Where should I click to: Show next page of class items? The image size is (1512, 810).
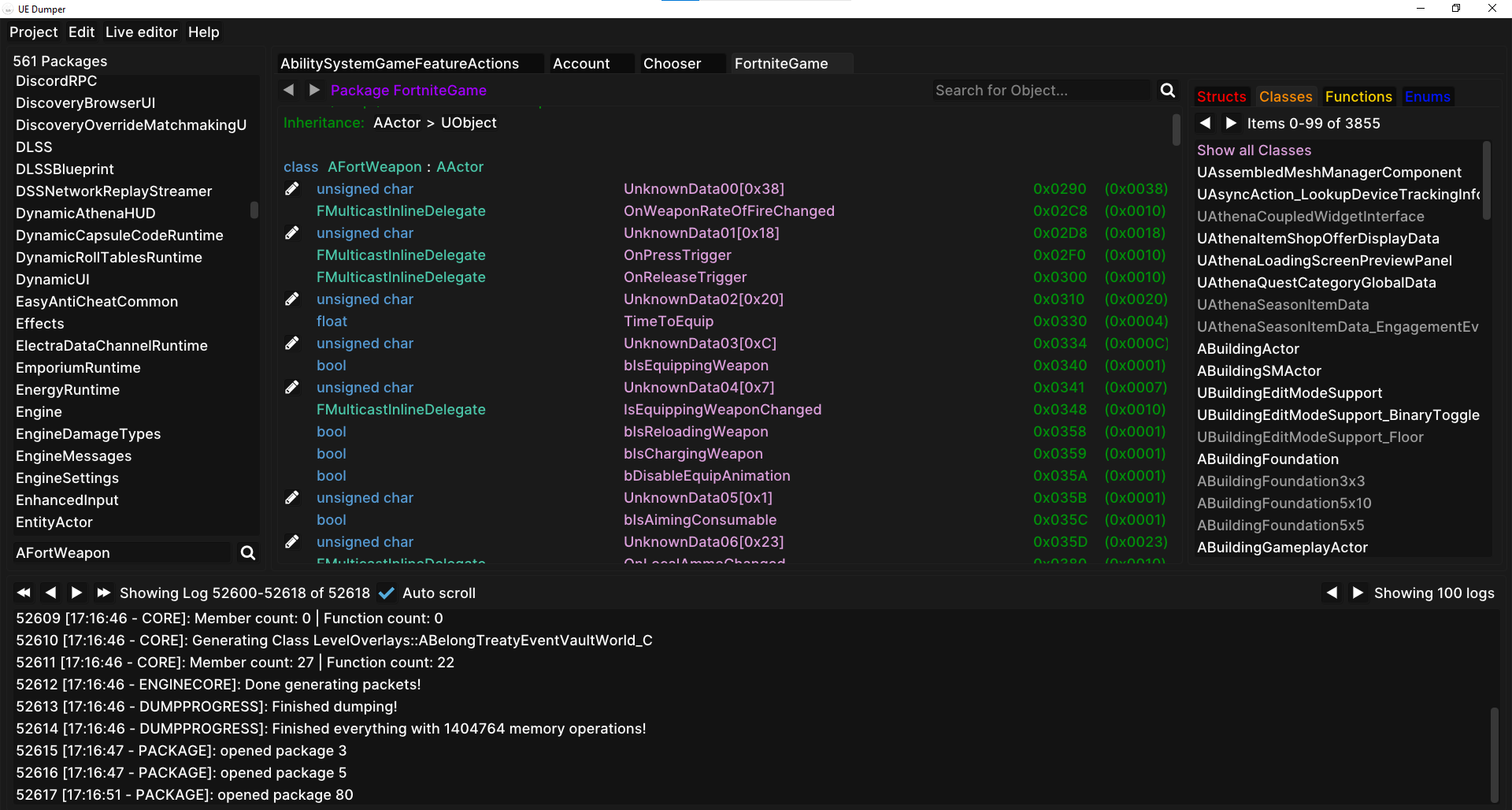pos(1231,123)
